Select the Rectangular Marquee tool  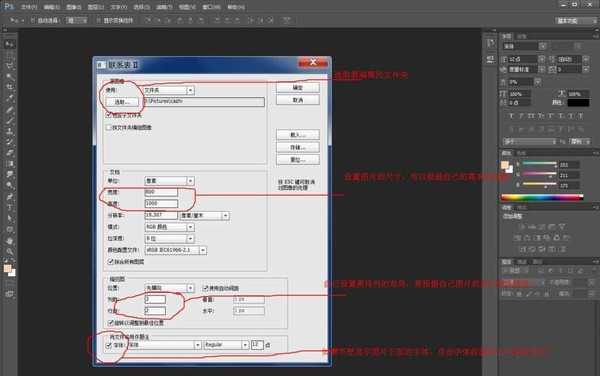(x=9, y=55)
